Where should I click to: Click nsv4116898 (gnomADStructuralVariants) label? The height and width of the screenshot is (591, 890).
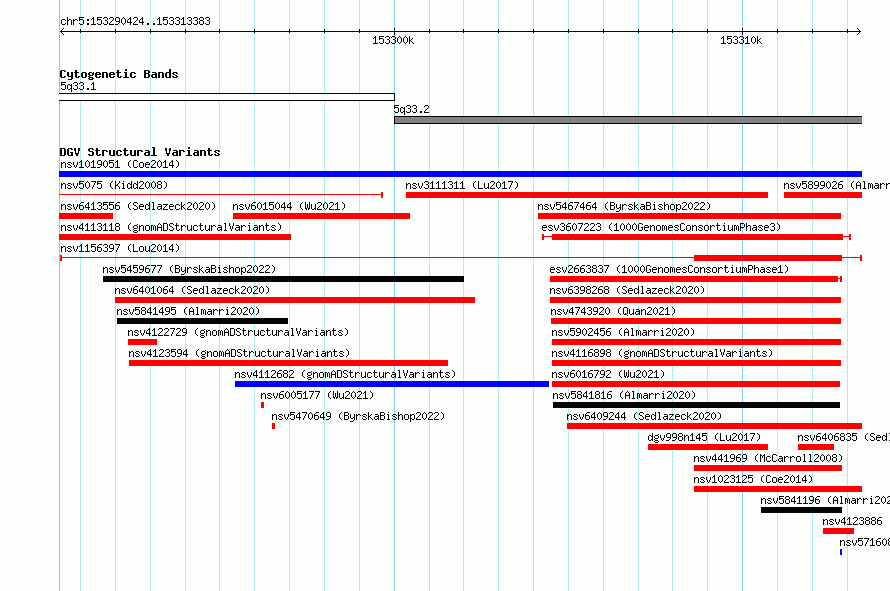click(662, 353)
